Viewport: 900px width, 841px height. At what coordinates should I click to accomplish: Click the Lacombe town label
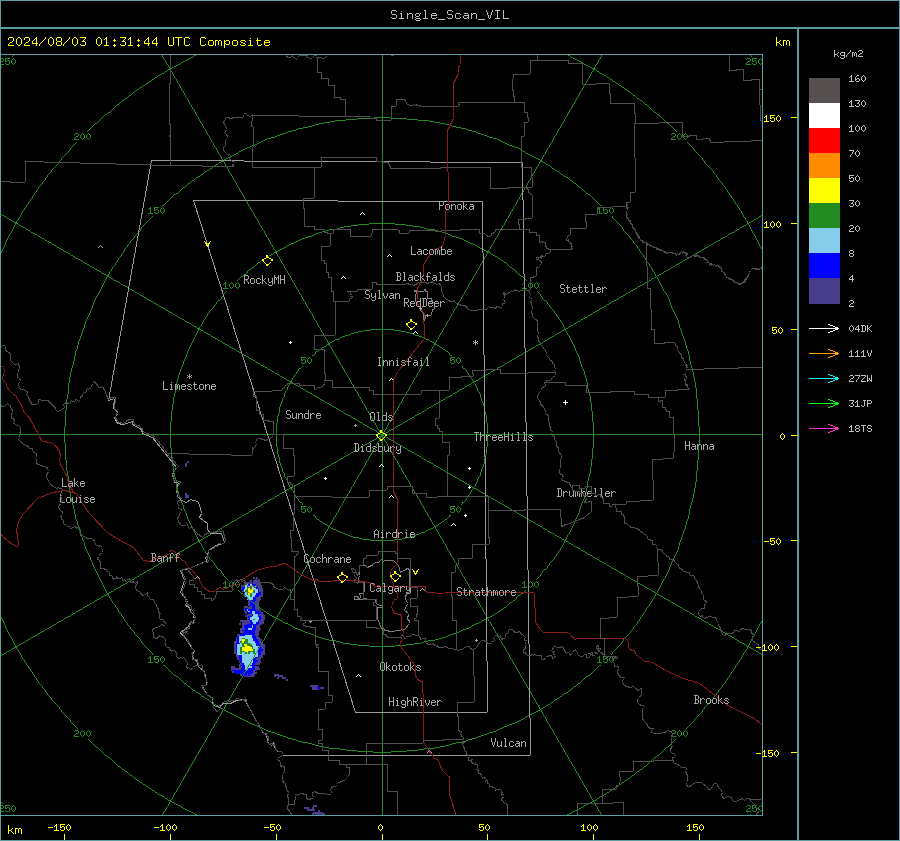click(x=431, y=251)
